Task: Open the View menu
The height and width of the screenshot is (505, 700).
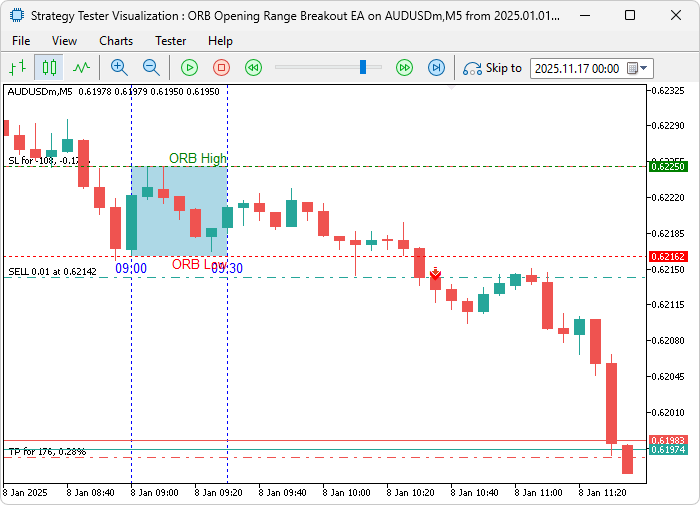Action: coord(64,41)
